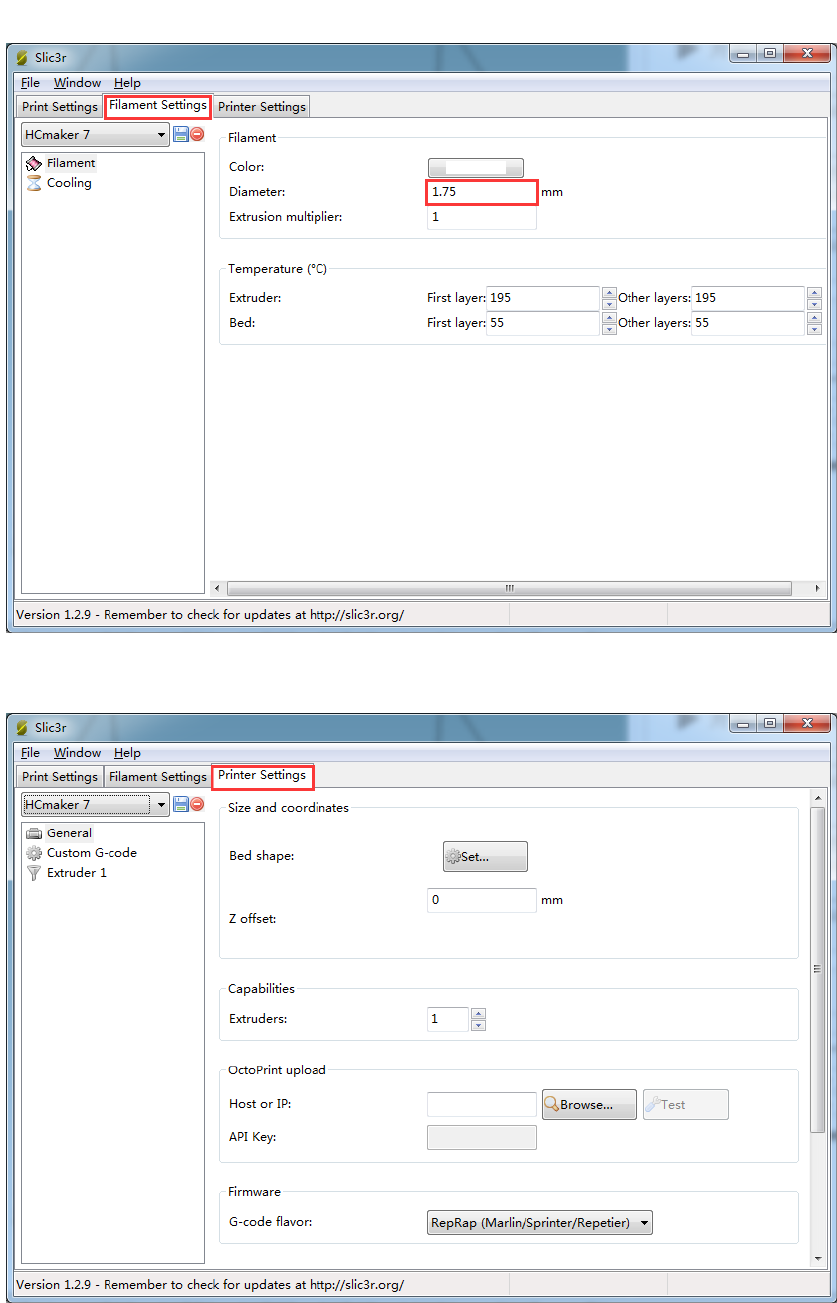Click the Extruders count field
The width and height of the screenshot is (837, 1303).
[x=448, y=1019]
